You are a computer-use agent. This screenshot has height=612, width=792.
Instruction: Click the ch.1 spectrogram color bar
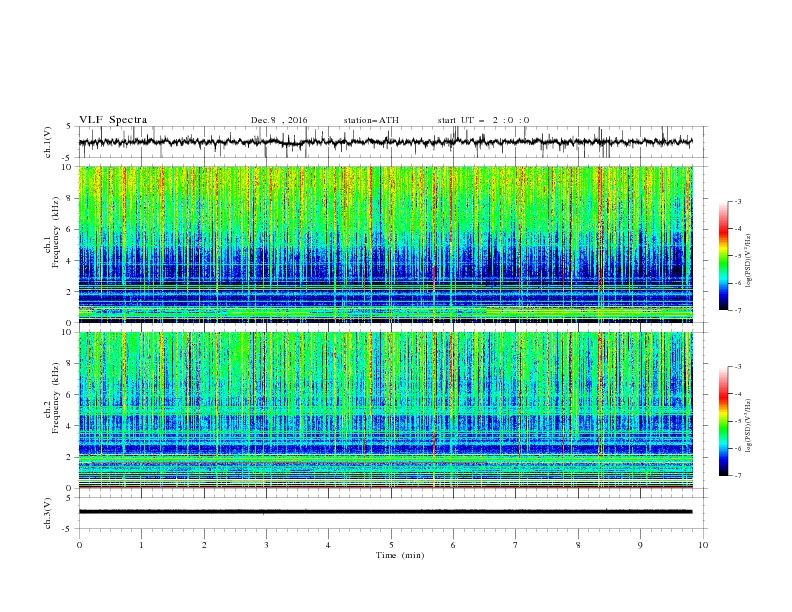(724, 256)
